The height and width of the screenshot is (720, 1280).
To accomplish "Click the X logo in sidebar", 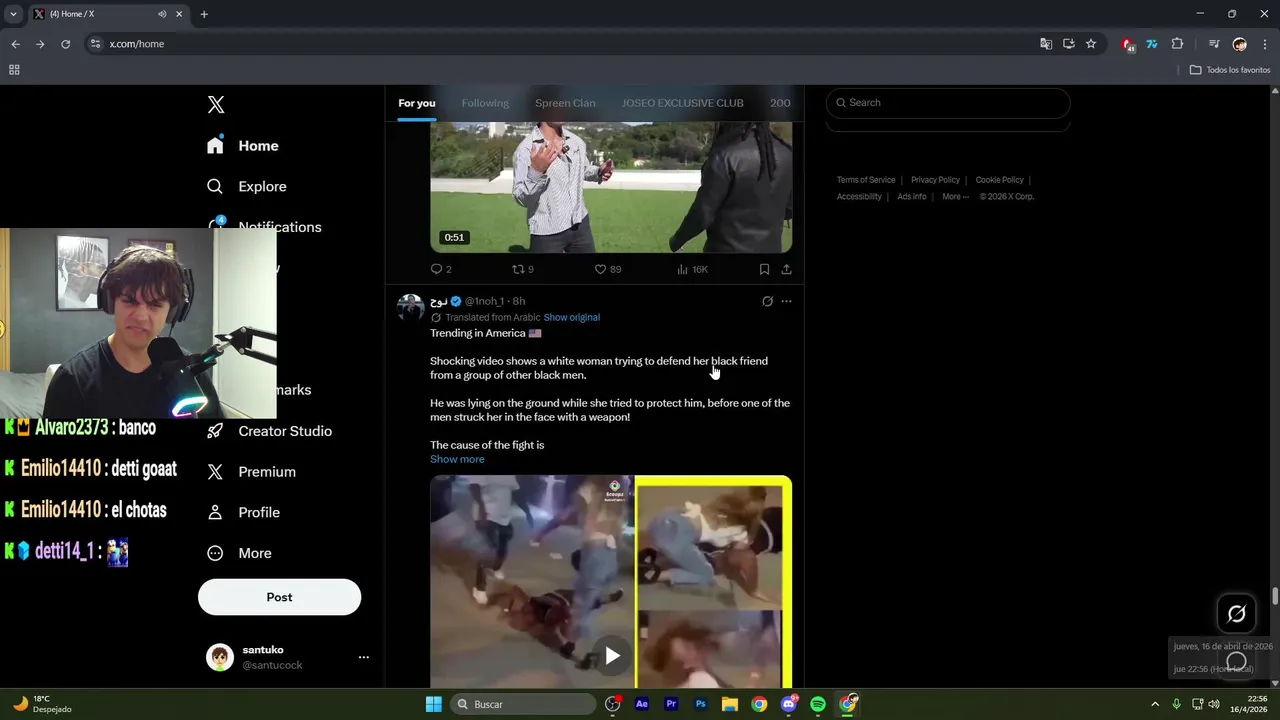I will (x=216, y=104).
